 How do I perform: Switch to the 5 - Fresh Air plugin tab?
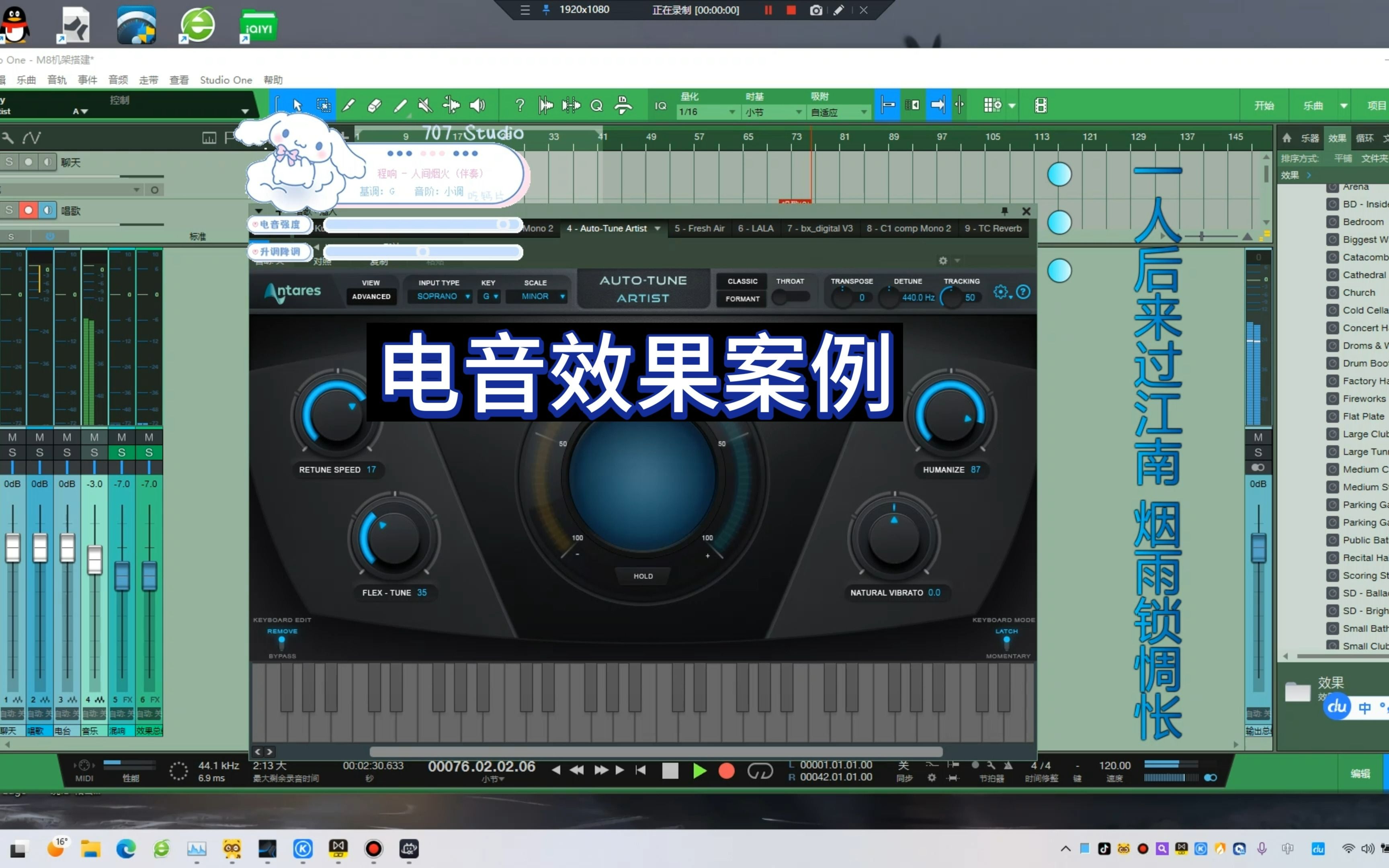(699, 228)
